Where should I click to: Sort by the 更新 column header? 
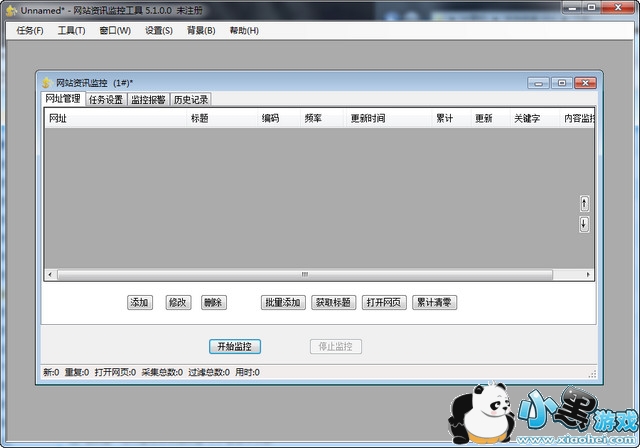(x=490, y=118)
